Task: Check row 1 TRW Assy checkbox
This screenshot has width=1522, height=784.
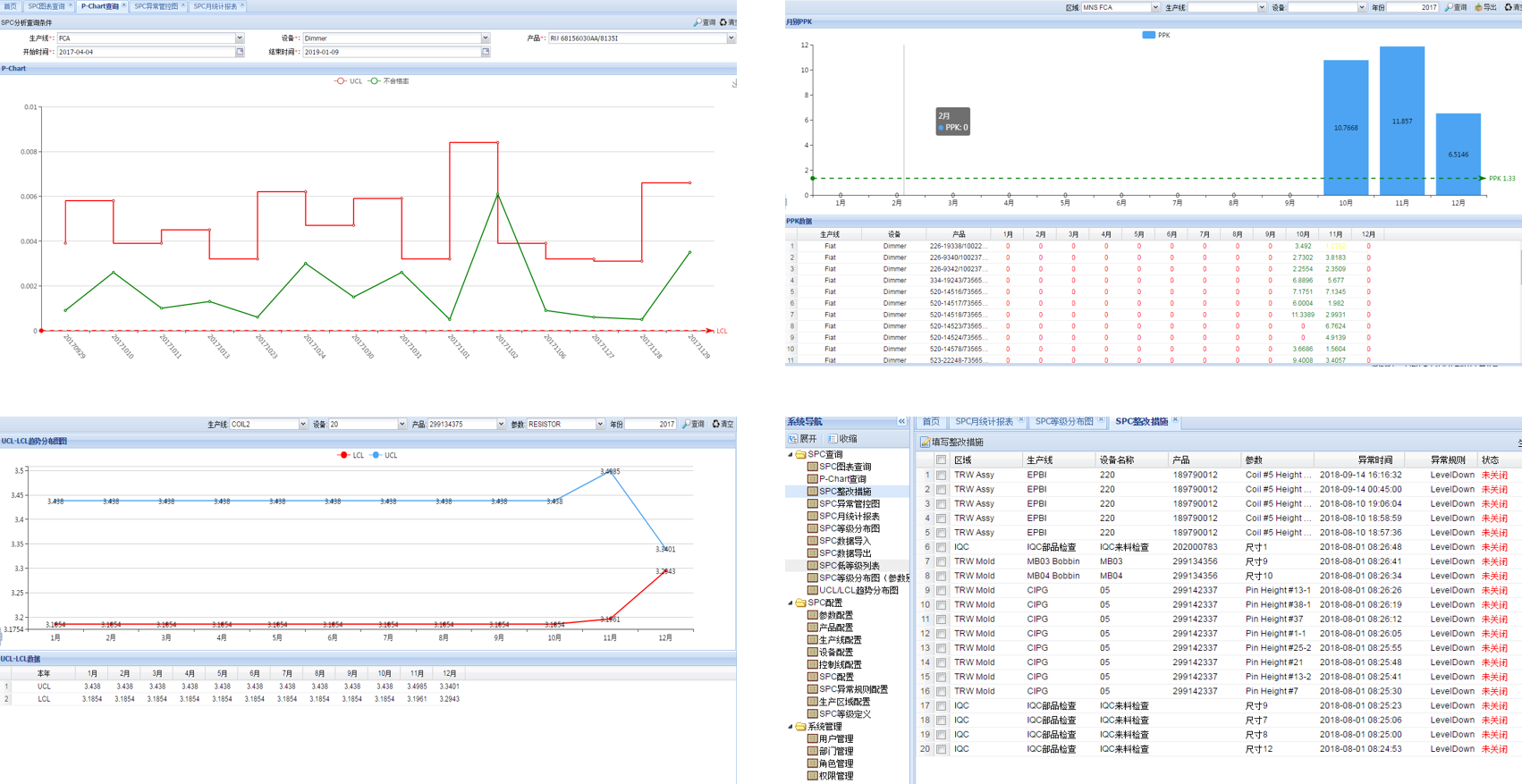Action: point(941,475)
